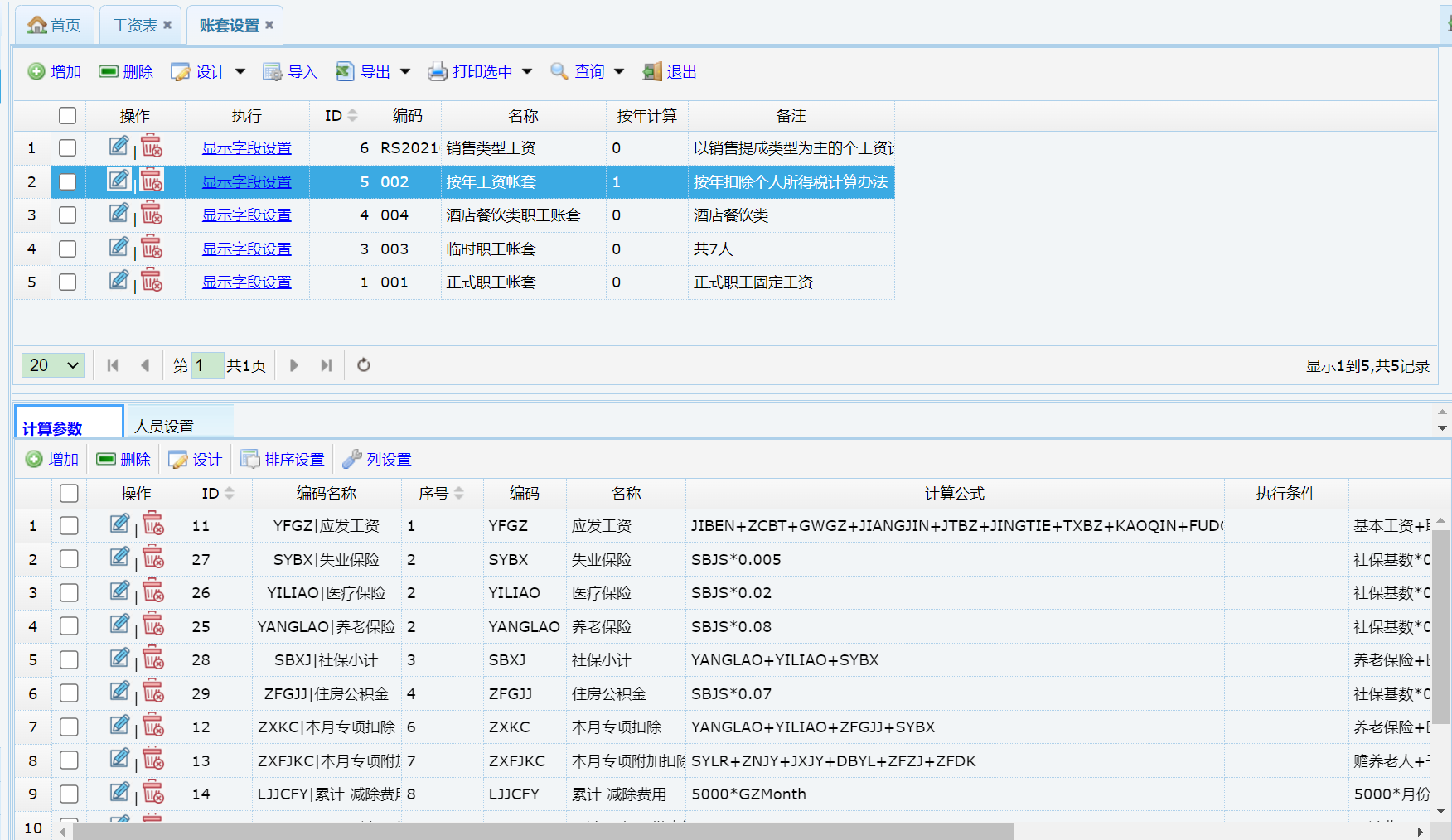Open 列设置 wrench icon in lower toolbar

click(x=352, y=460)
